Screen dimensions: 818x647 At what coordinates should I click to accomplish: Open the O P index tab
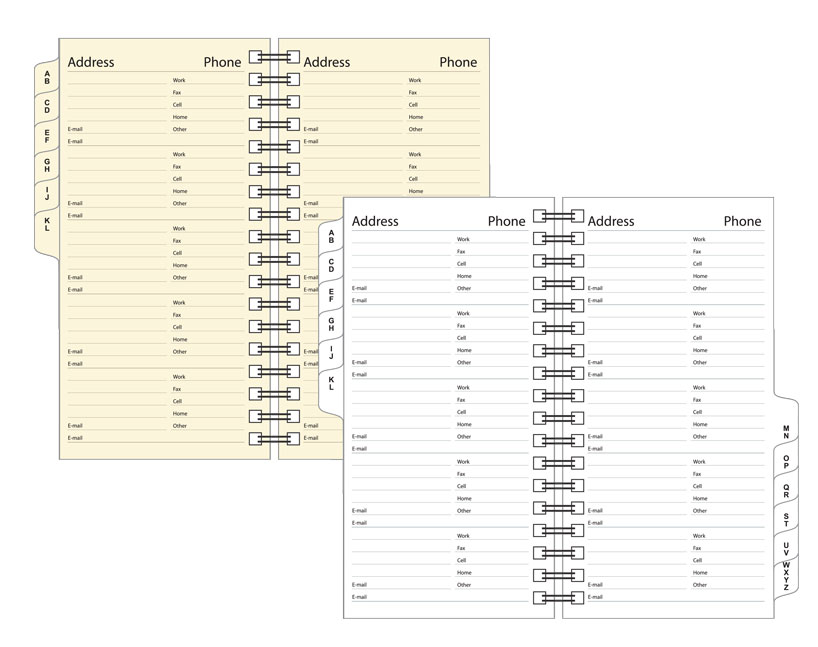pos(786,461)
